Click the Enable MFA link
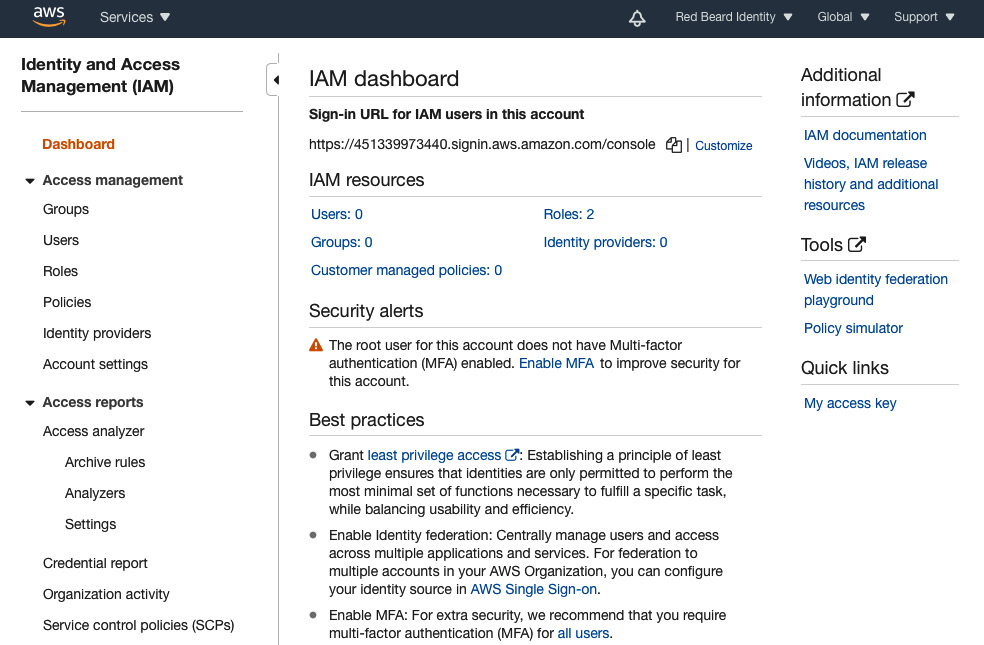The height and width of the screenshot is (645, 984). pyautogui.click(x=556, y=363)
